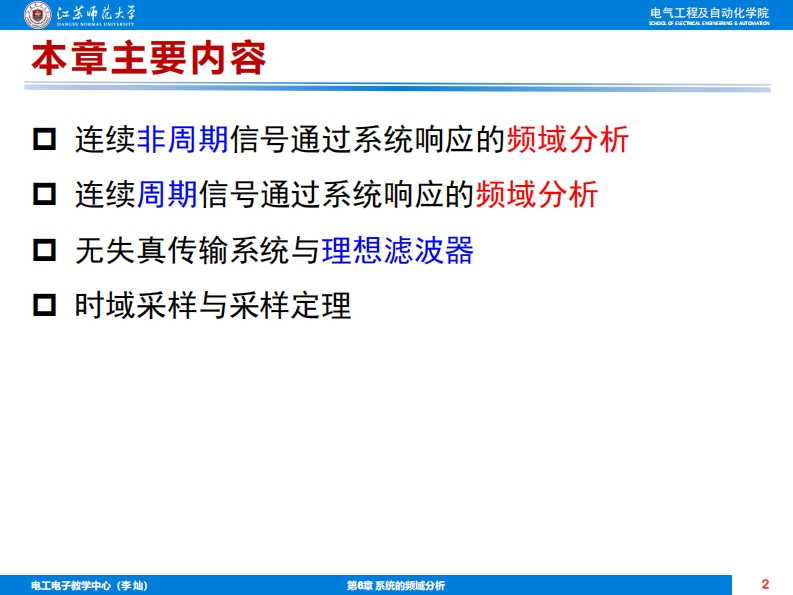Click the square bullet before 连续非周期信号
793x595 pixels.
point(45,139)
